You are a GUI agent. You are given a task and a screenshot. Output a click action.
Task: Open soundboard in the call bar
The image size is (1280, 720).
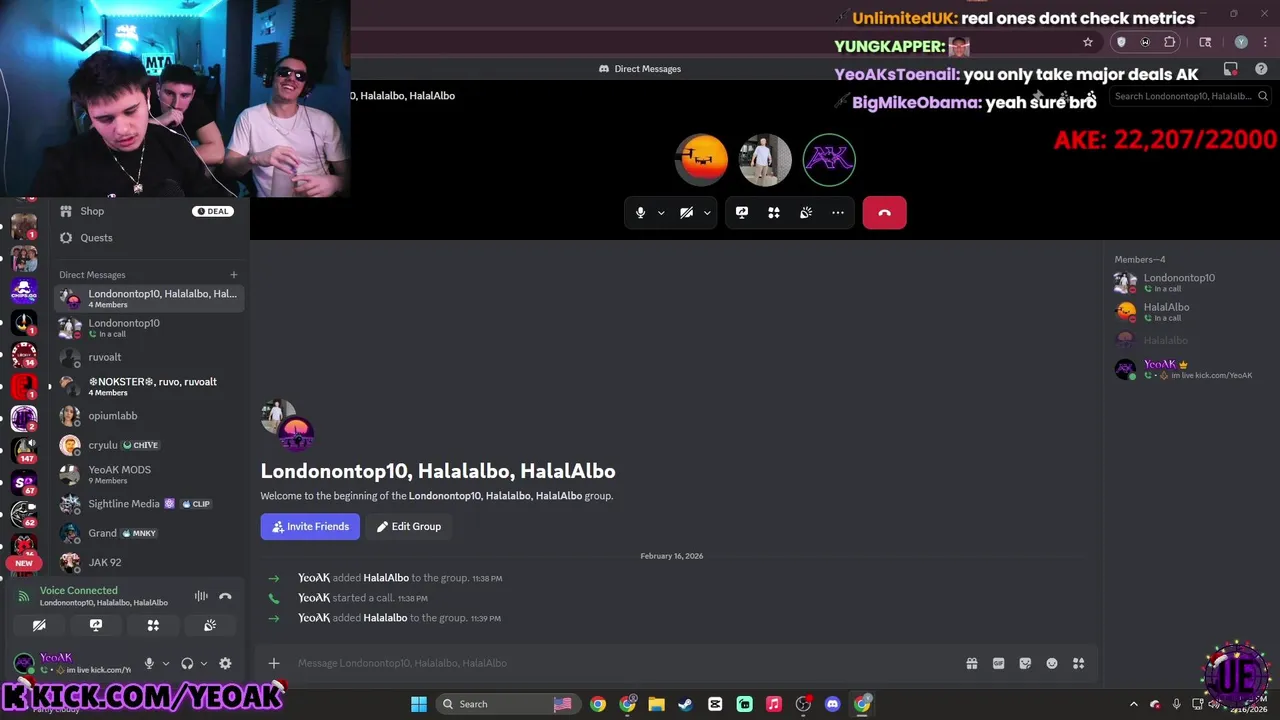(806, 213)
